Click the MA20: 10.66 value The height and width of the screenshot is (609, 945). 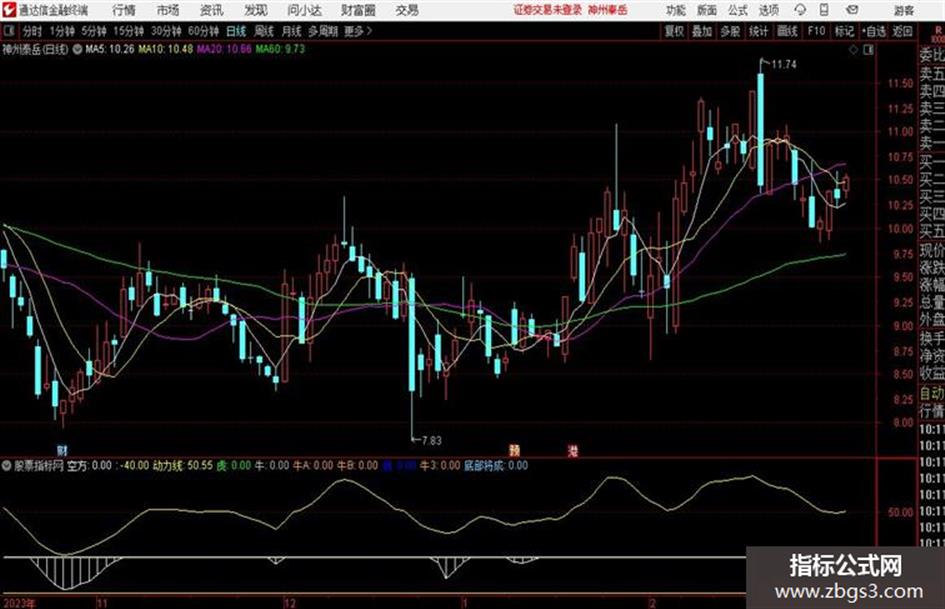(x=224, y=49)
